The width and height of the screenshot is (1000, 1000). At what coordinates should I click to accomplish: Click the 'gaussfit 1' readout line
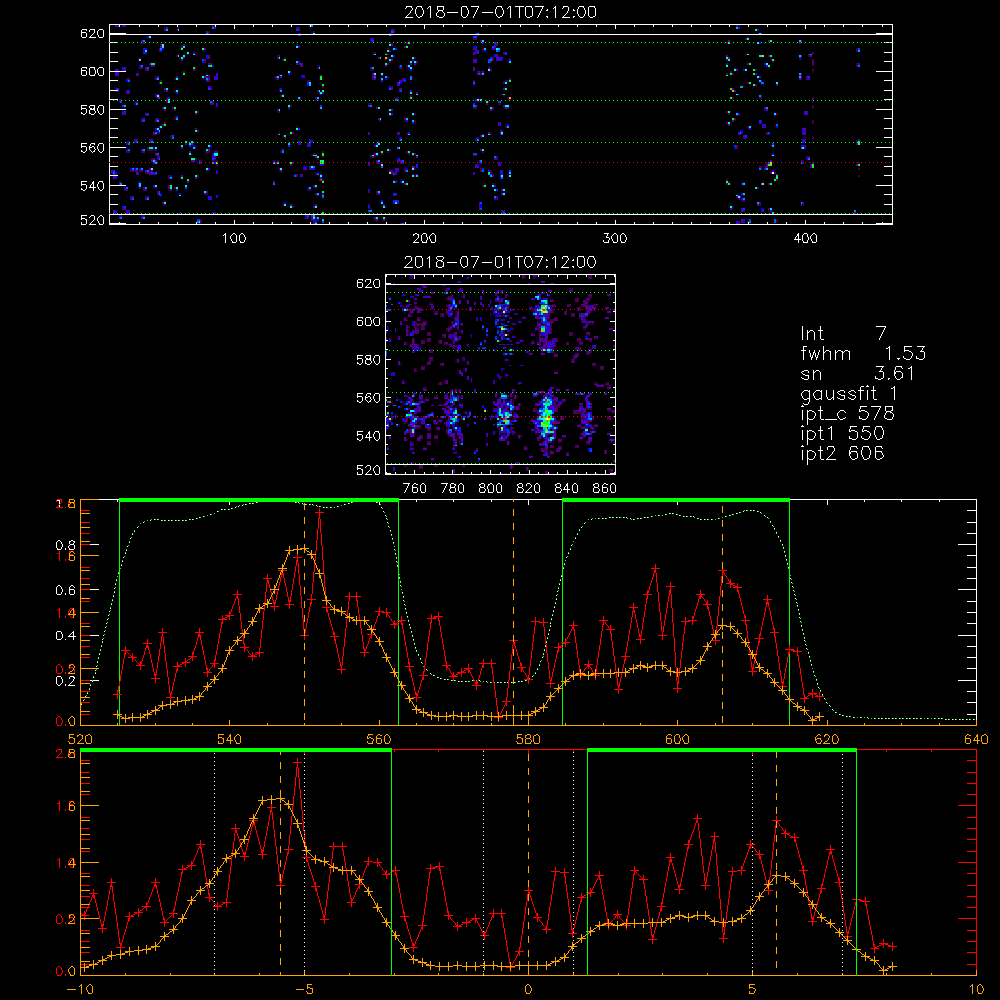[x=849, y=393]
